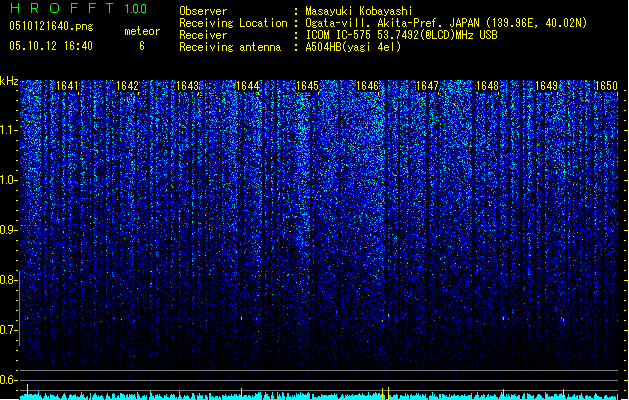Select the 1647 time label
Viewport: 629px width, 400px height.
(428, 86)
